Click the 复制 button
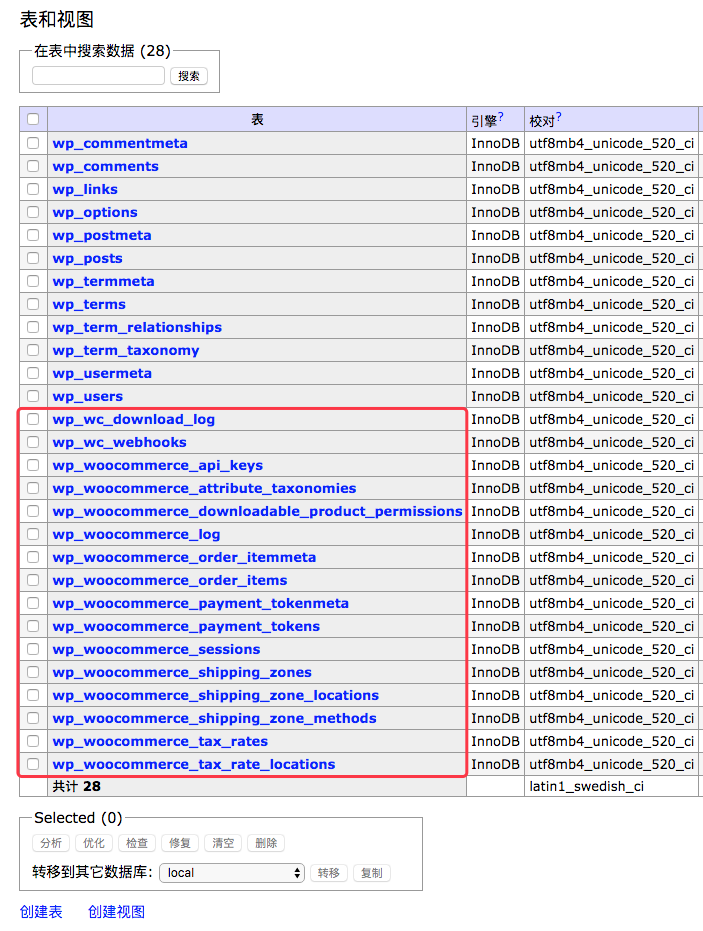This screenshot has width=703, height=931. click(371, 873)
